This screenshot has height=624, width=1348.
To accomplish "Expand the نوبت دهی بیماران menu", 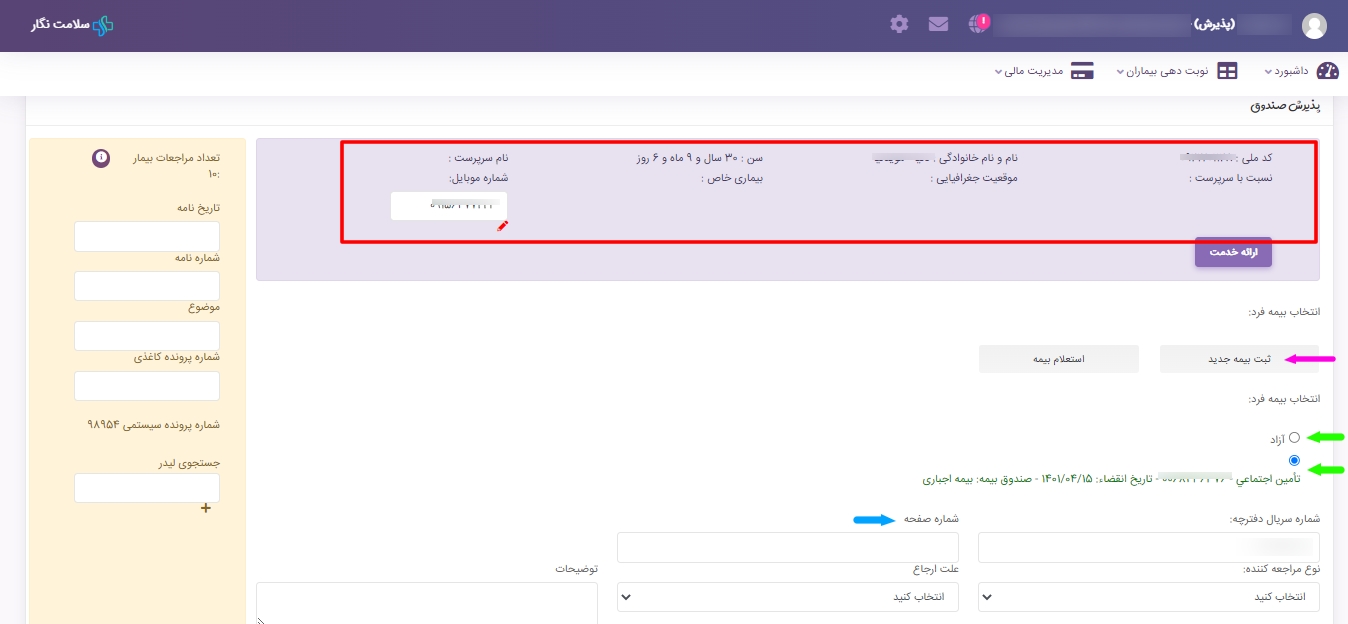I will pos(1177,71).
